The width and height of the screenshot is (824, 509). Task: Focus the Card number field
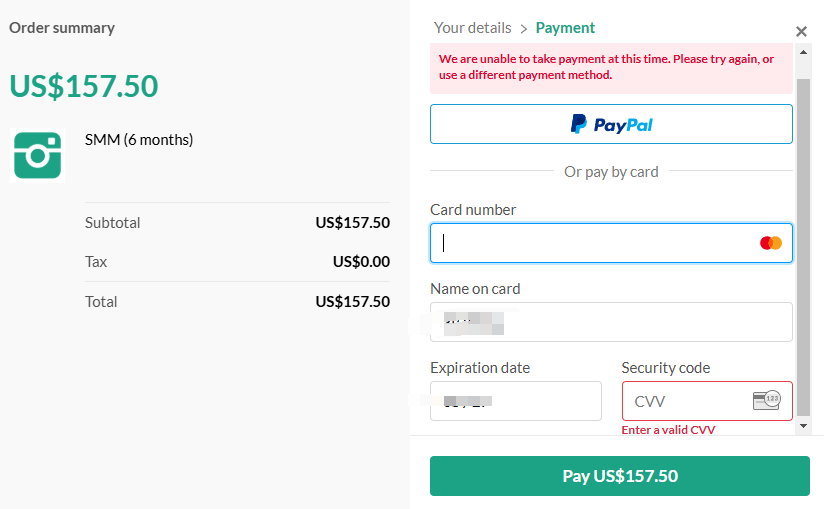(x=595, y=243)
